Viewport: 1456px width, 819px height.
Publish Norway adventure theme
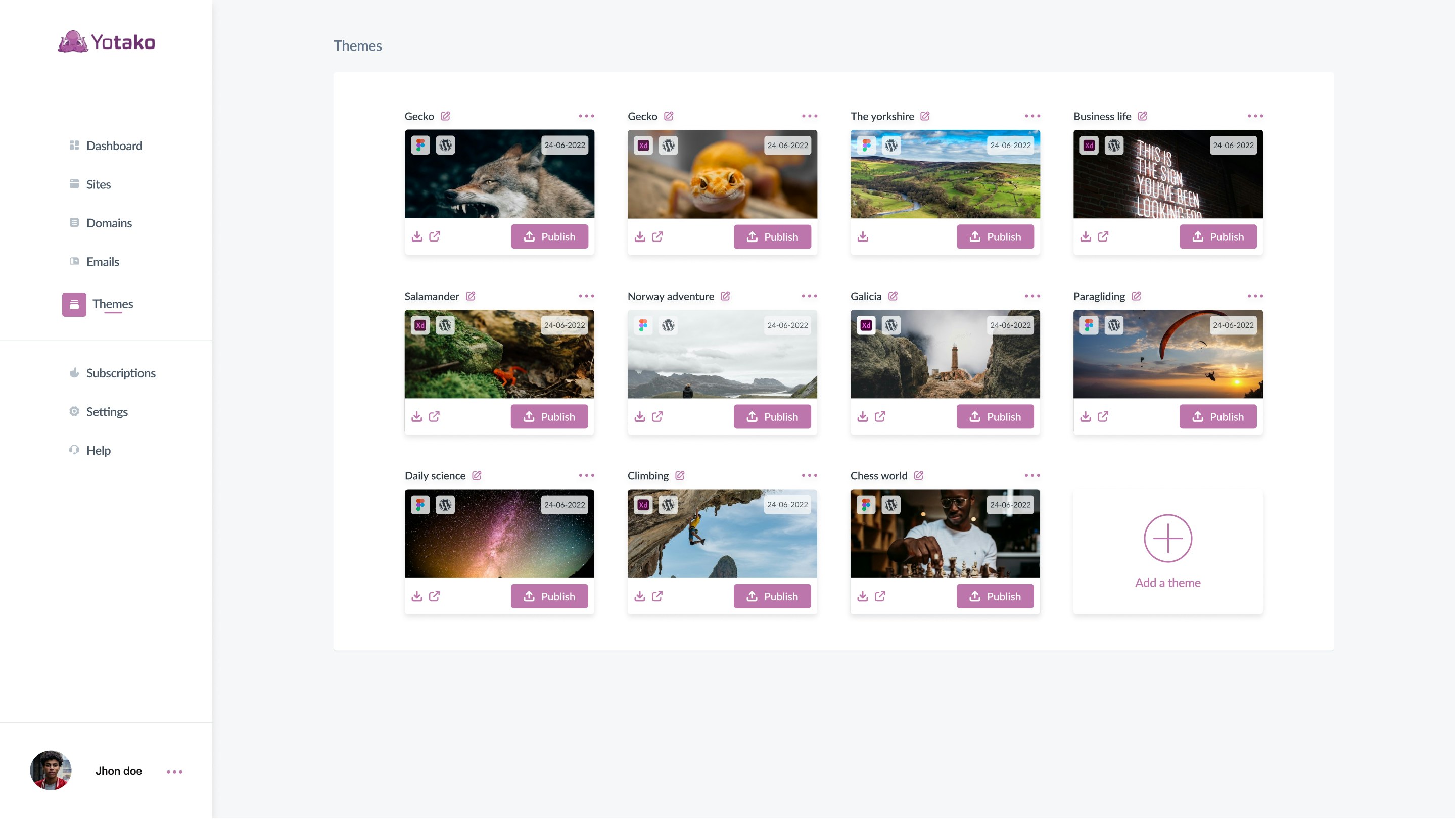pyautogui.click(x=772, y=416)
